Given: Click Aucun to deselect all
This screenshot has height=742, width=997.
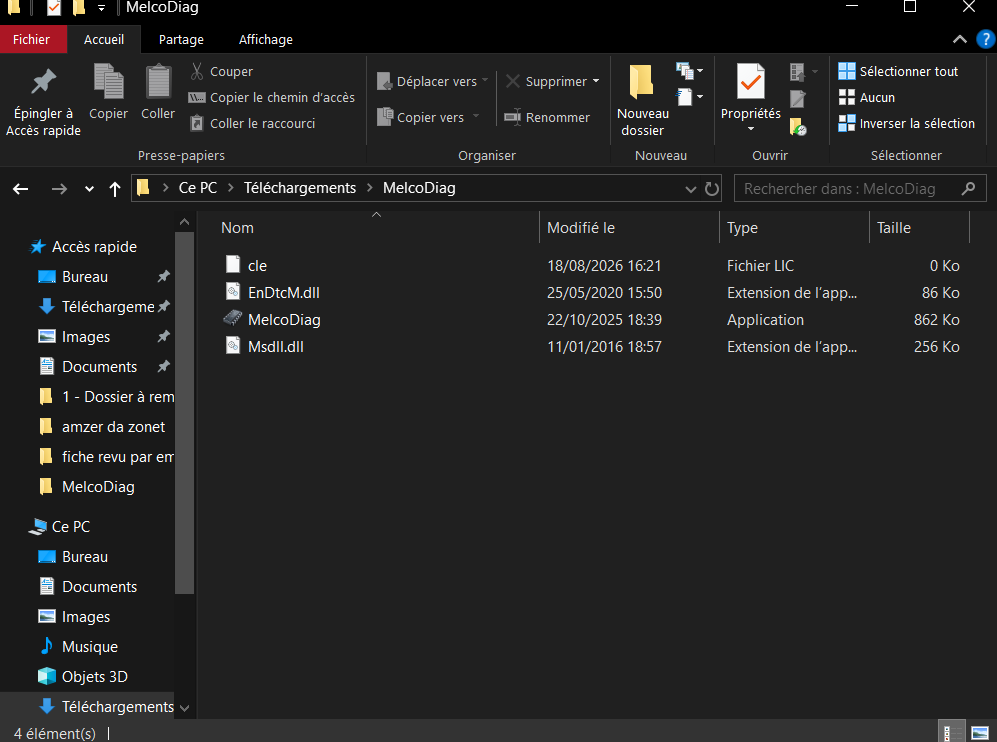Looking at the screenshot, I should (x=867, y=97).
